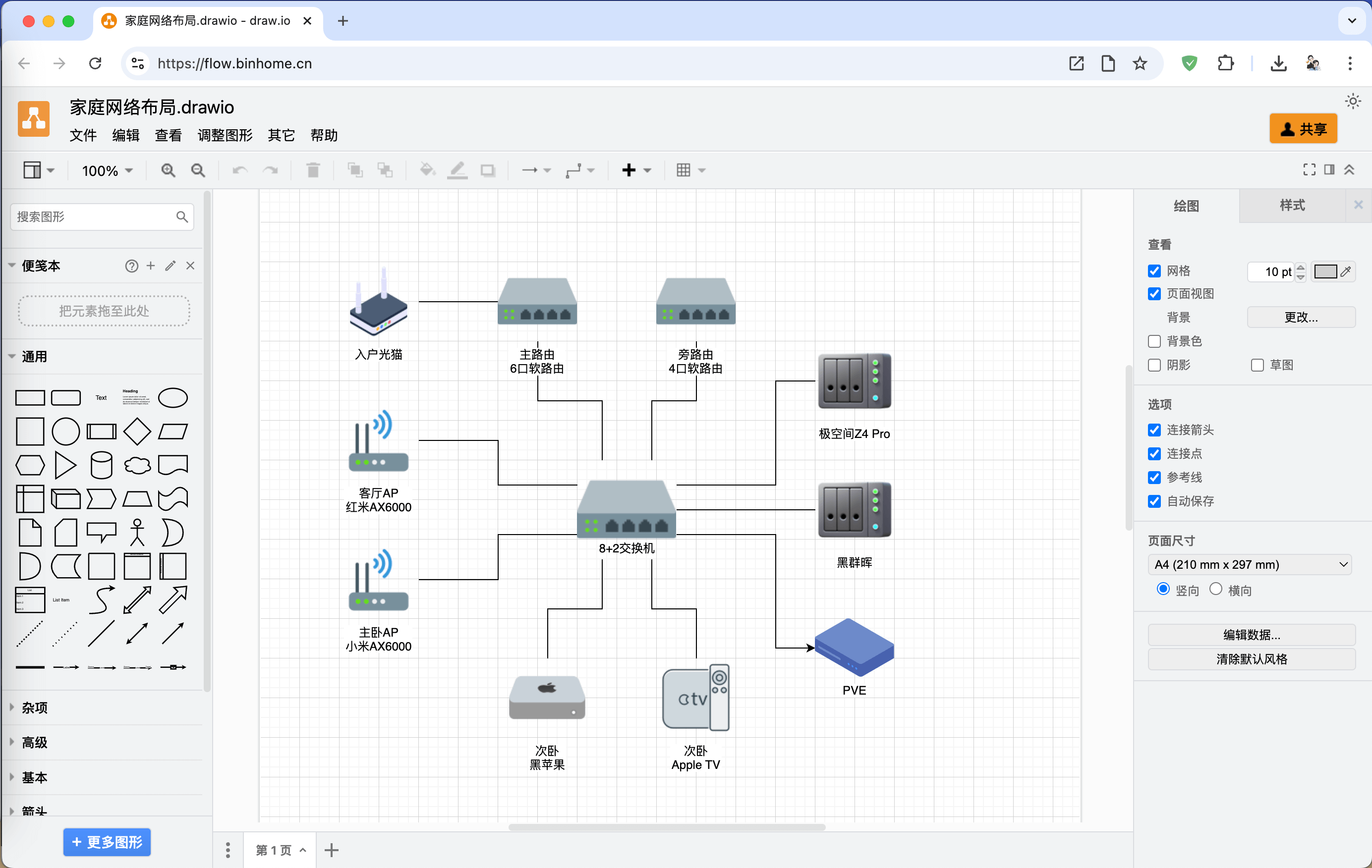Viewport: 1372px width, 868px height.
Task: Open the connection arrow style dropdown
Action: click(x=537, y=170)
